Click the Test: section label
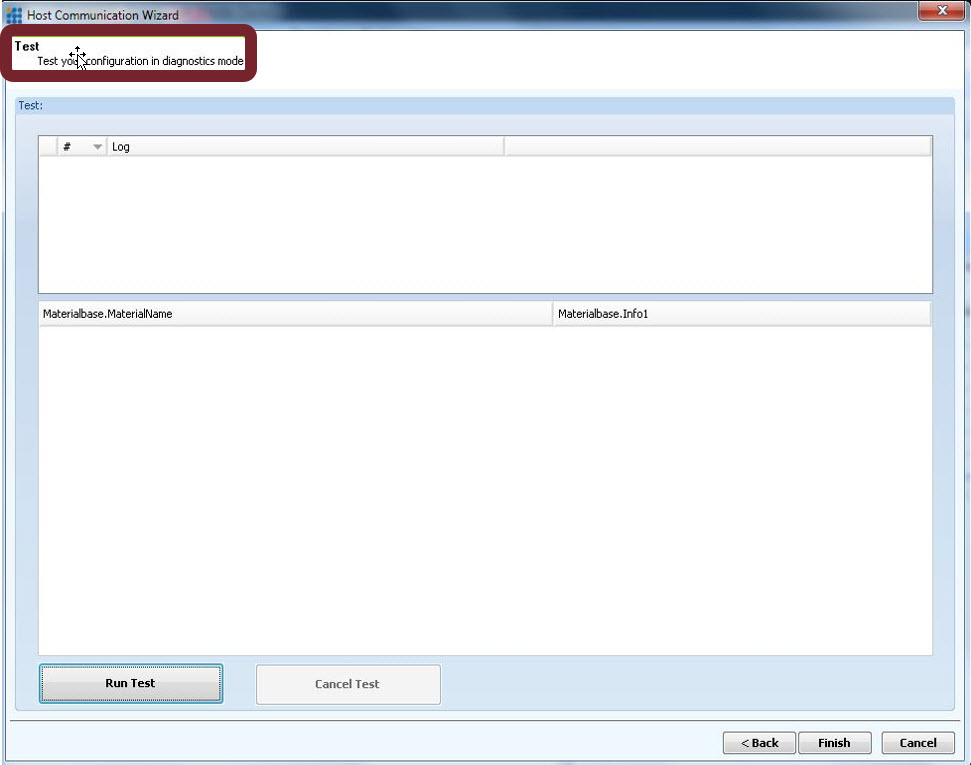 [30, 105]
